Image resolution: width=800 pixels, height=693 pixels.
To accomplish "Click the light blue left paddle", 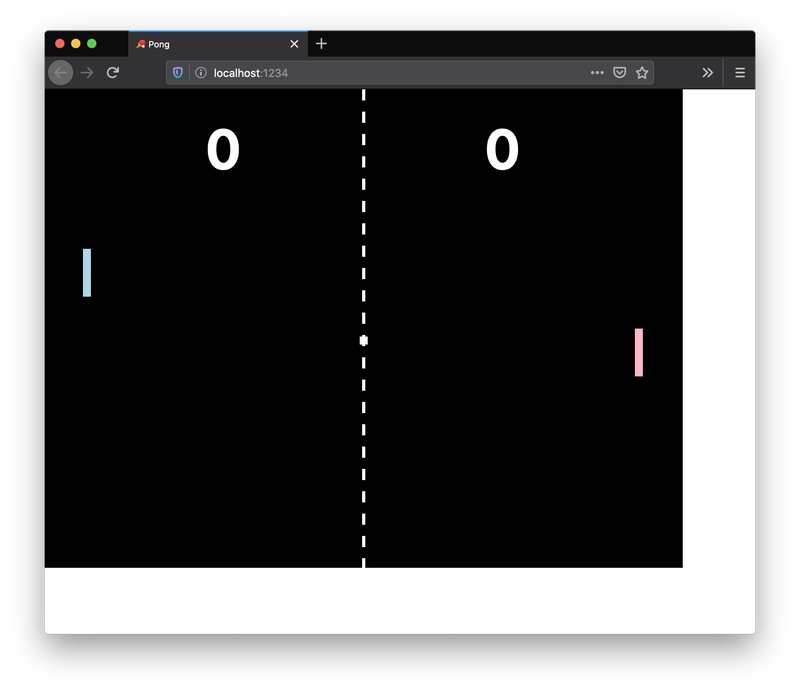I will (87, 272).
